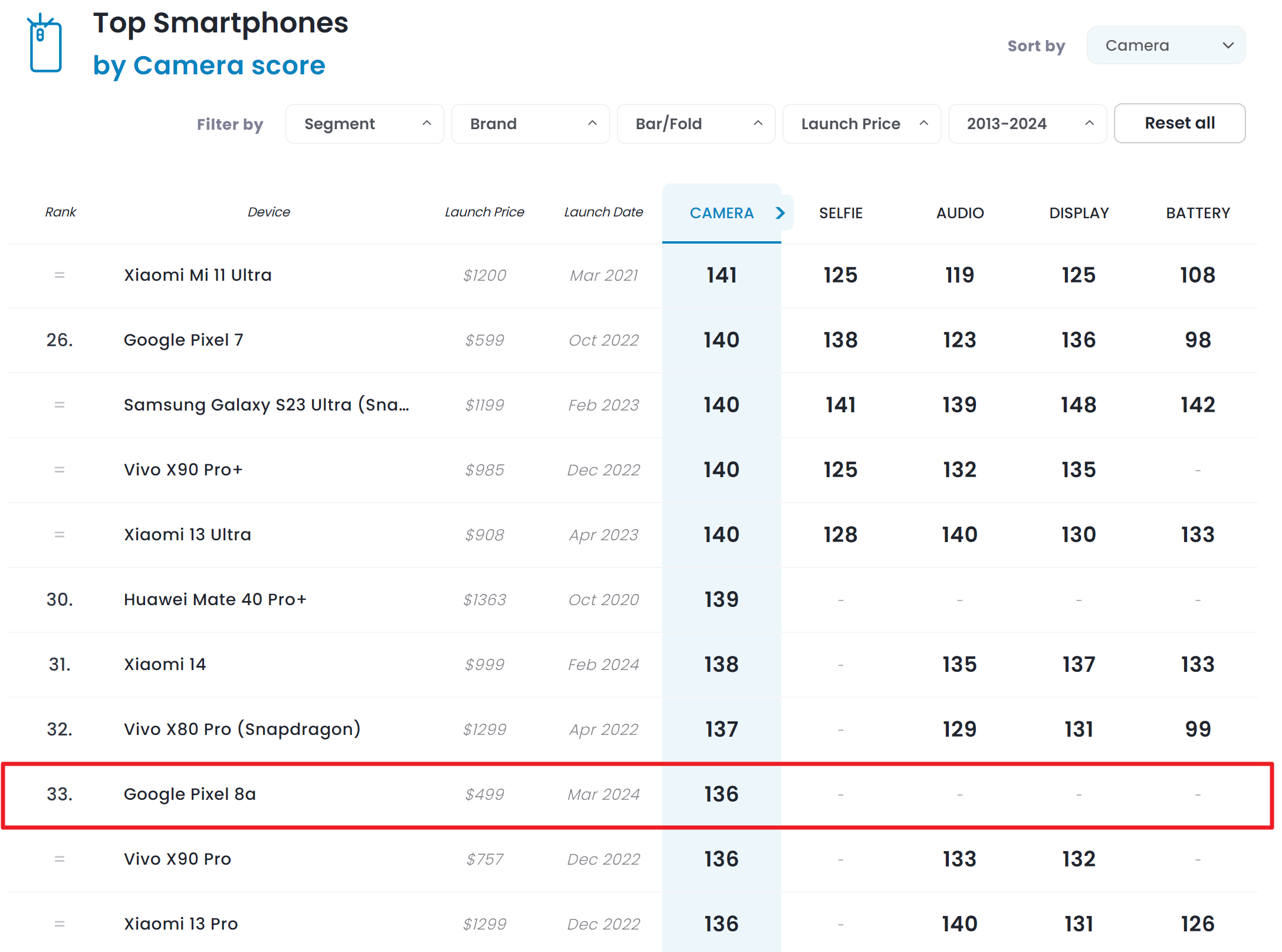
Task: Open the Google Pixel 7 device page
Action: click(x=183, y=340)
